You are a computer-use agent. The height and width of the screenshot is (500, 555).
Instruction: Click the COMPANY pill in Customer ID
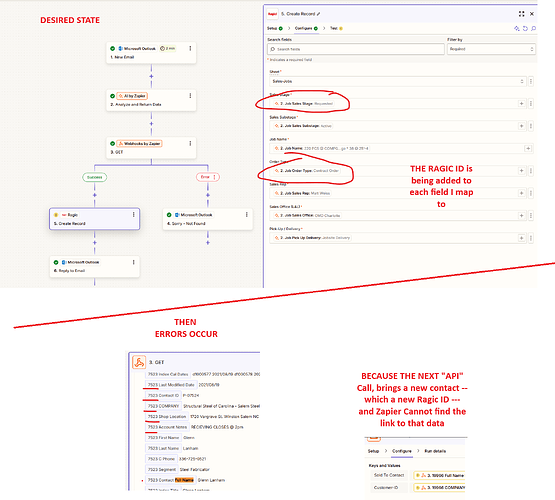[439, 488]
